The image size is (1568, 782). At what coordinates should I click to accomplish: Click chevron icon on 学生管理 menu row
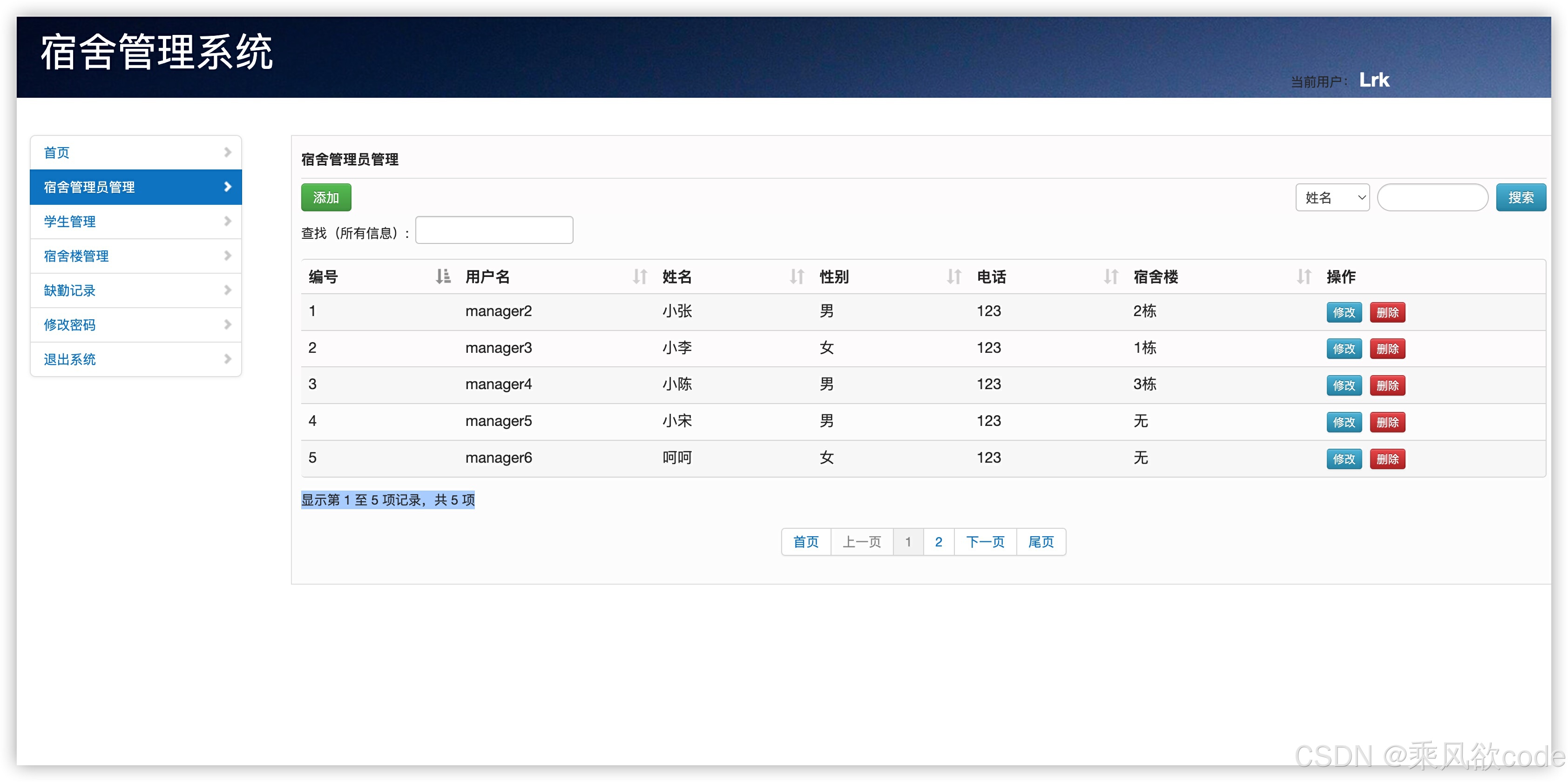point(227,222)
